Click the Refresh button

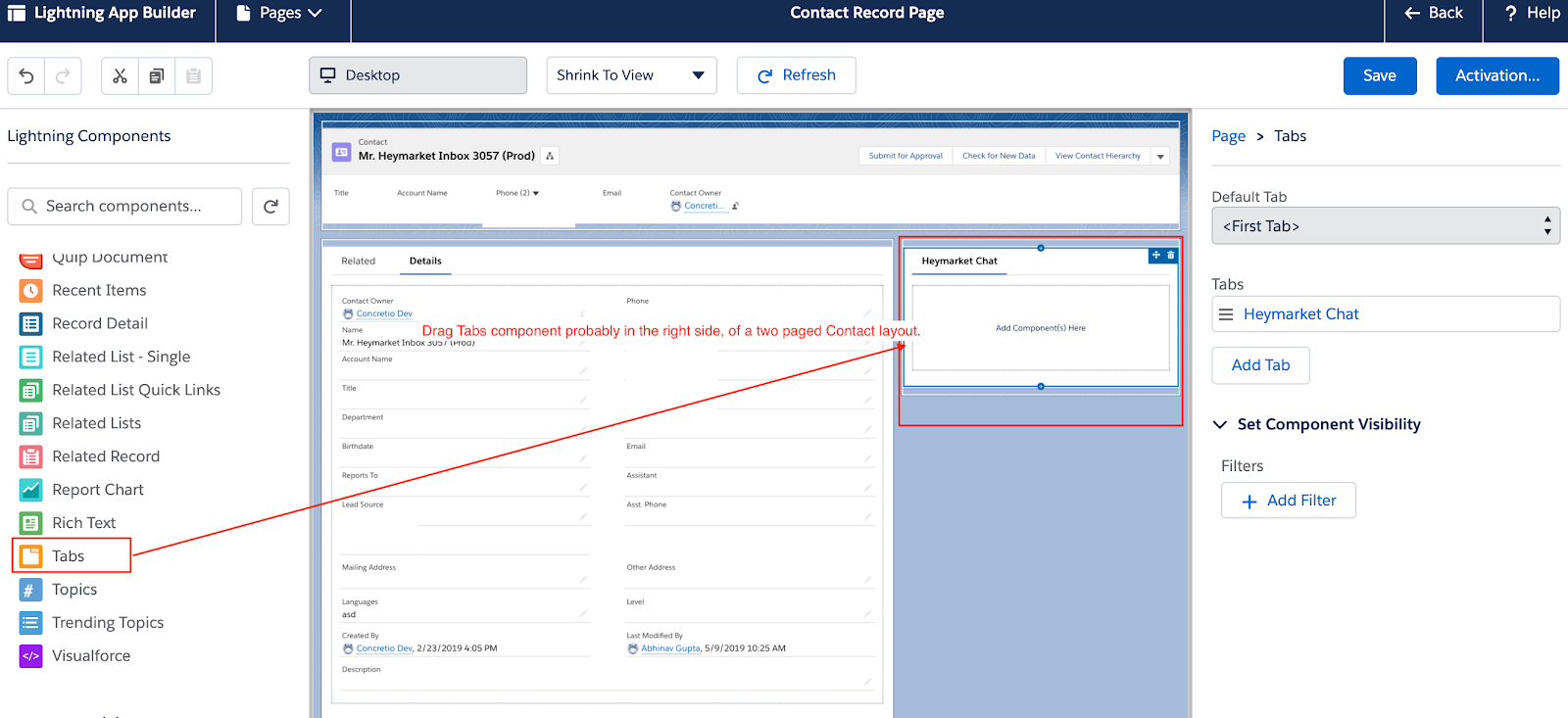point(797,75)
